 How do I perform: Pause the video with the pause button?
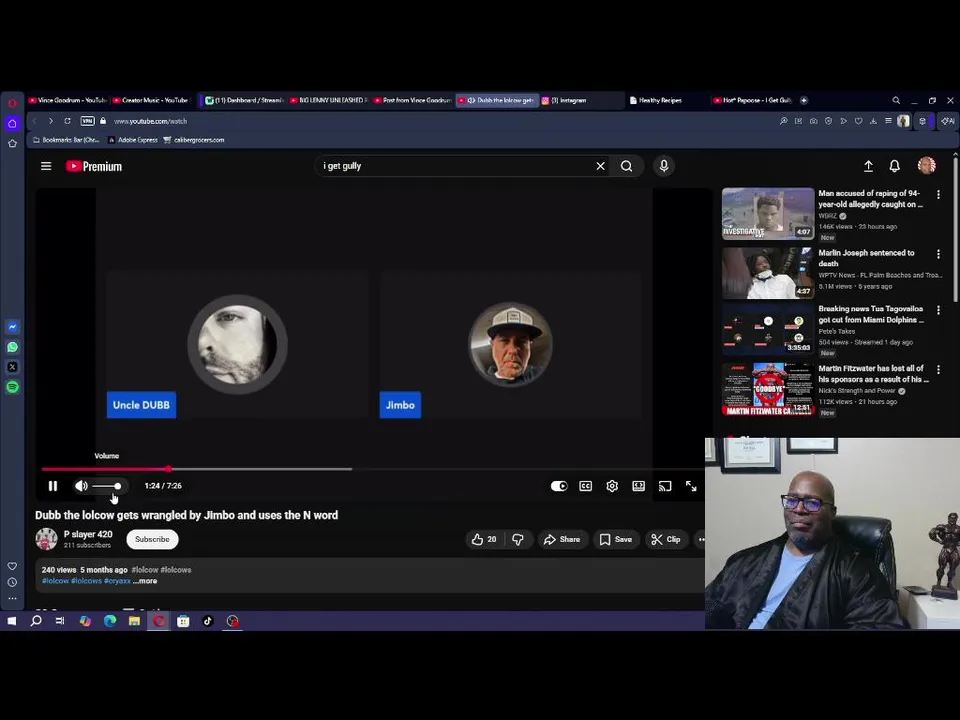pyautogui.click(x=53, y=486)
